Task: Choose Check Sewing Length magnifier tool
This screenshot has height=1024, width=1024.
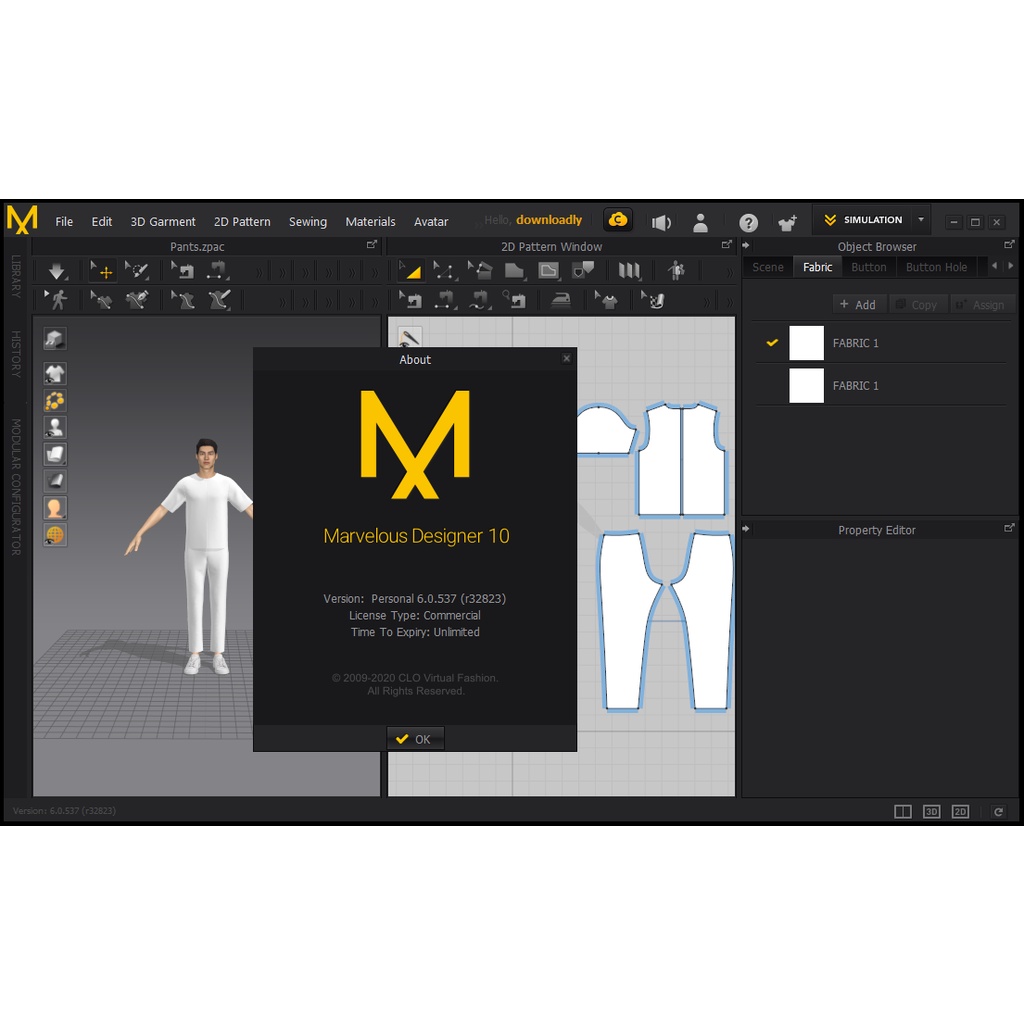Action: [x=515, y=300]
